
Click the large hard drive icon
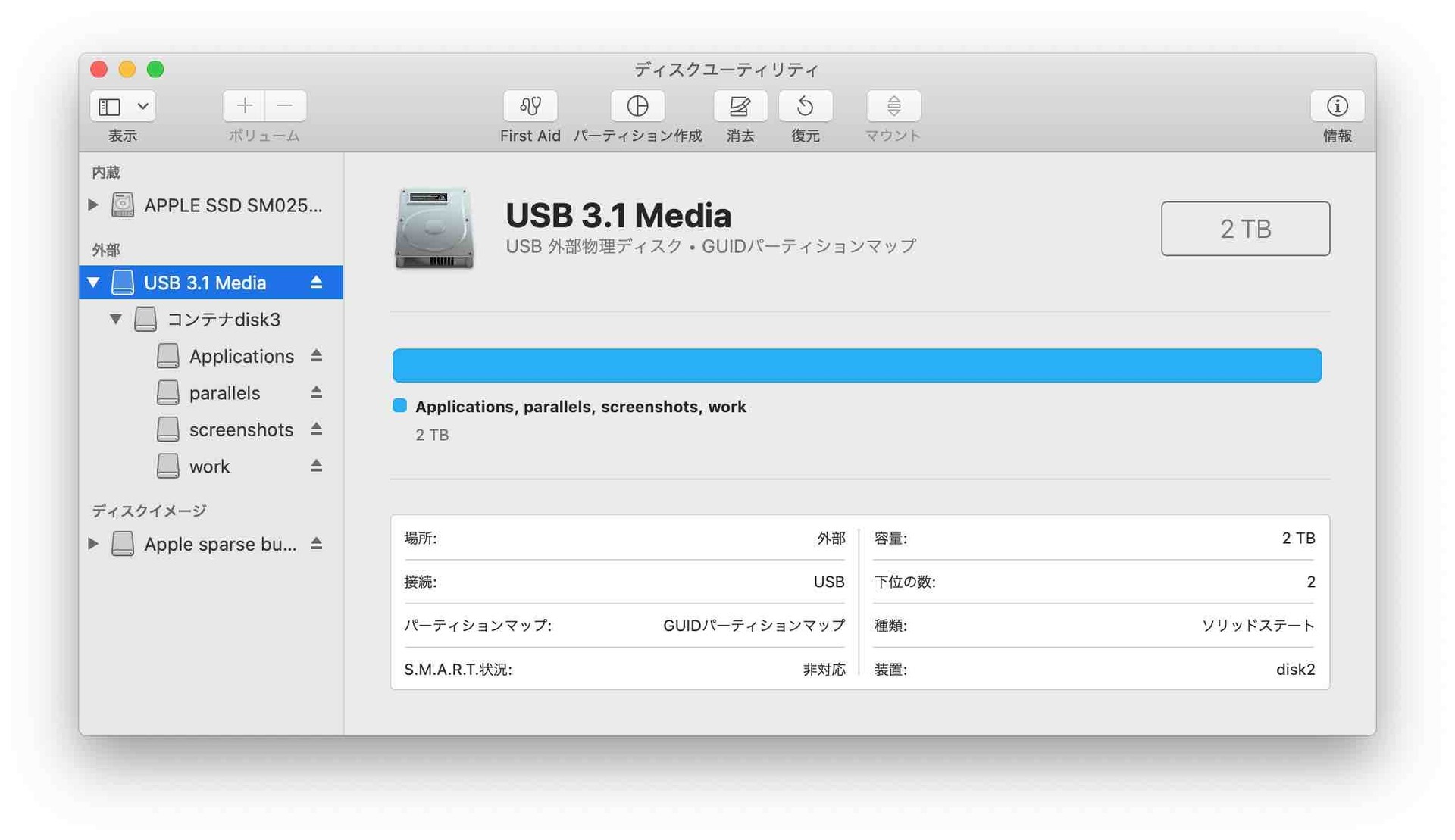pyautogui.click(x=434, y=228)
